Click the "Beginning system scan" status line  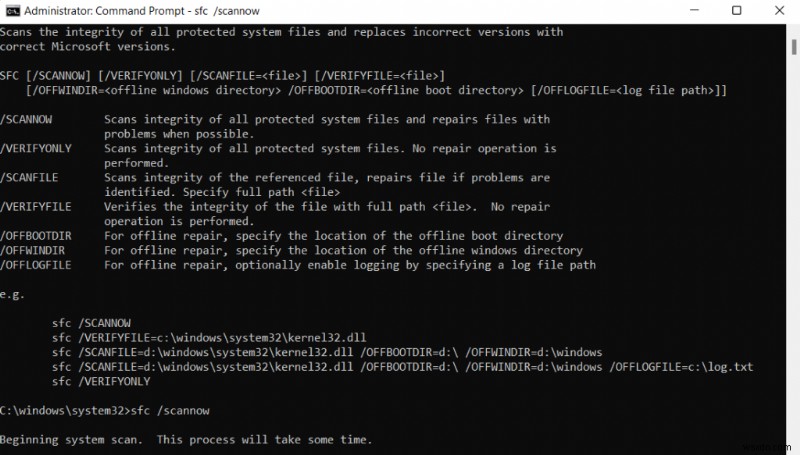[185, 439]
